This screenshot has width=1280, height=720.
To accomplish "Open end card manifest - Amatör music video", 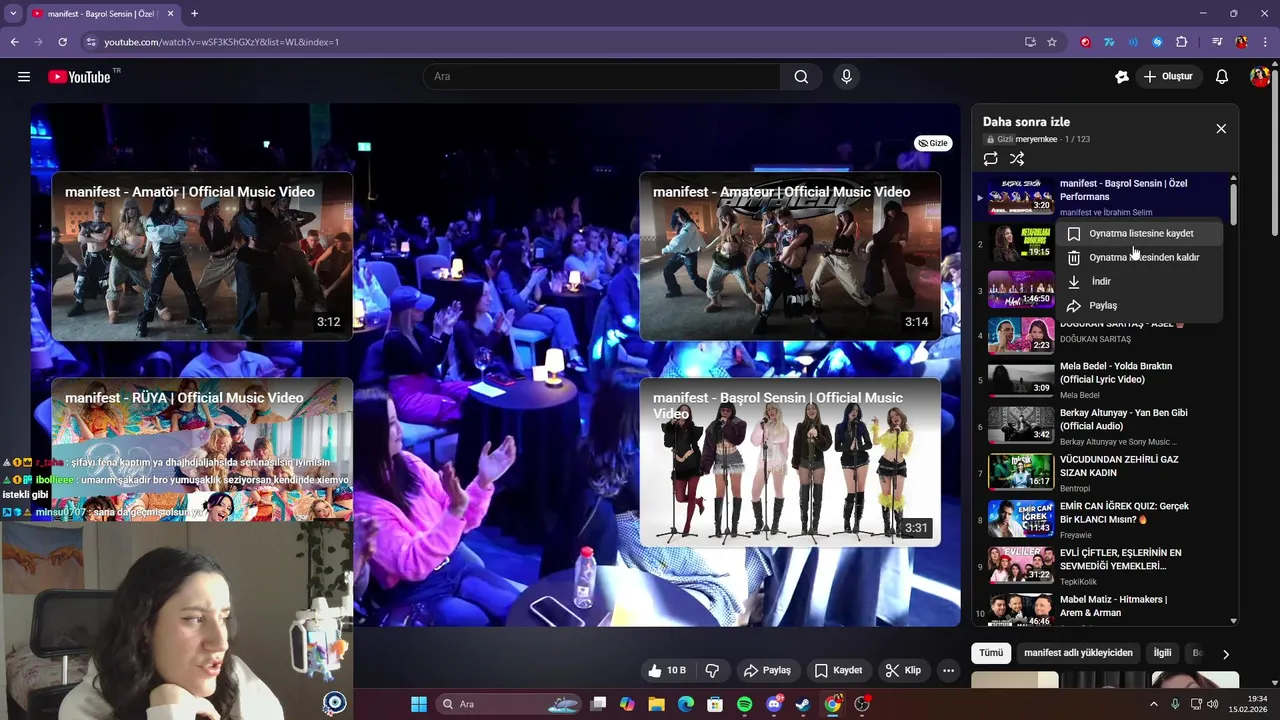I will (202, 257).
